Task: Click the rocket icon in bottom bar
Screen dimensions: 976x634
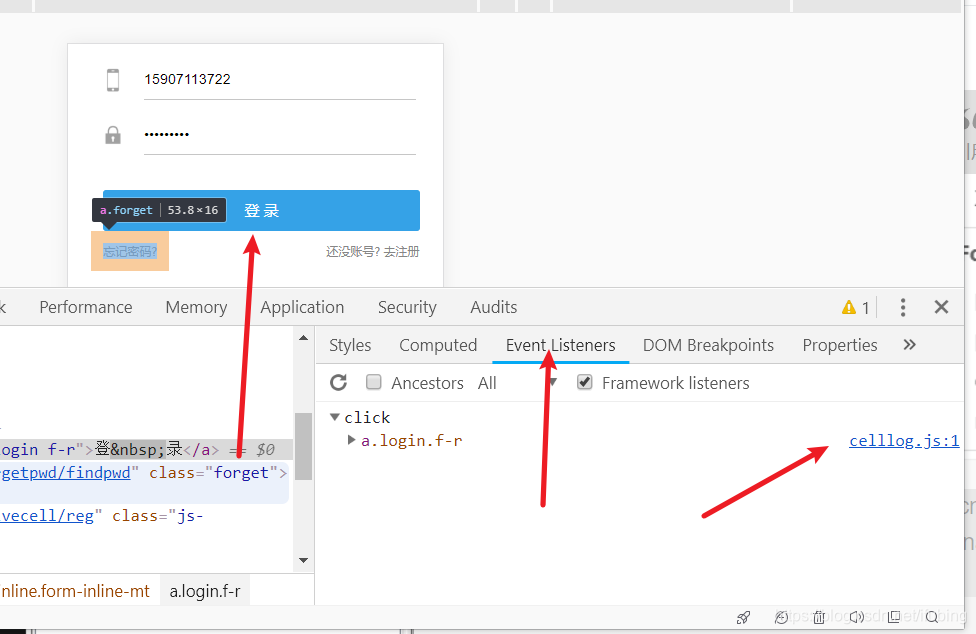Action: (x=743, y=617)
